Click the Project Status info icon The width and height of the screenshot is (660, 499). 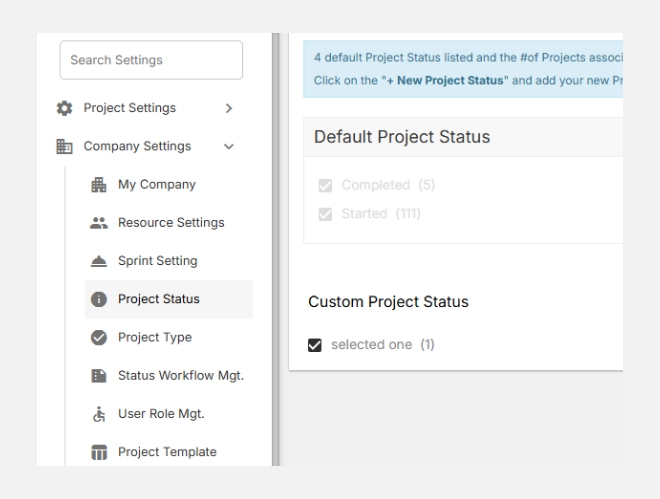pos(99,299)
